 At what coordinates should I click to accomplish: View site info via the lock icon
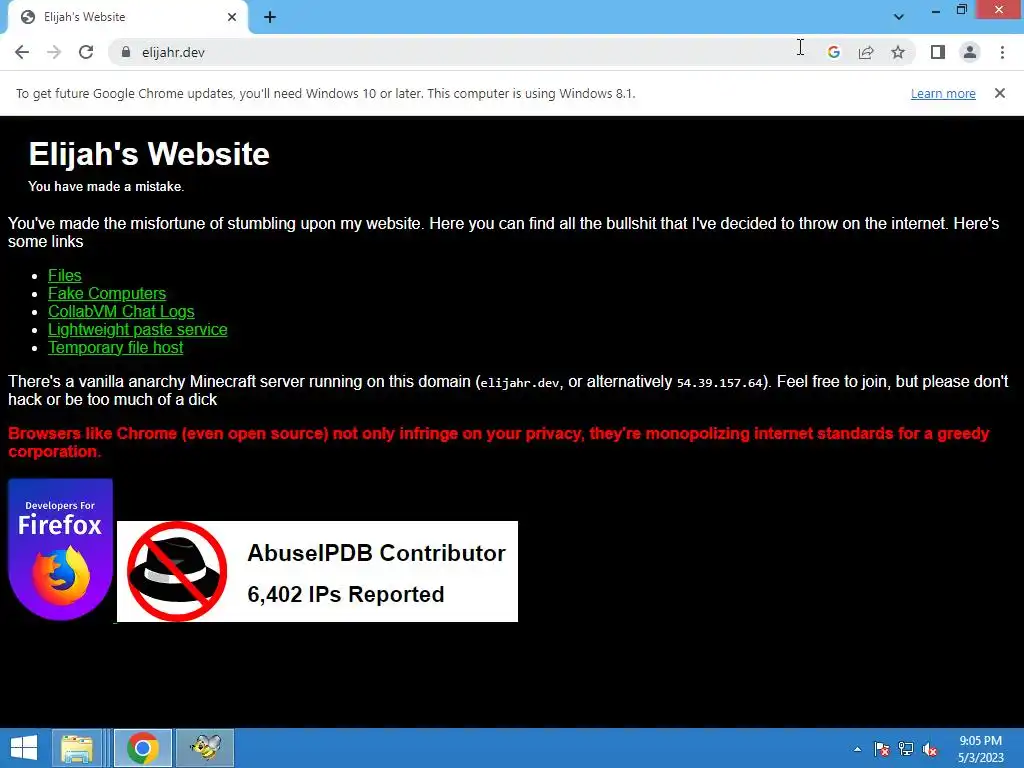pos(126,52)
